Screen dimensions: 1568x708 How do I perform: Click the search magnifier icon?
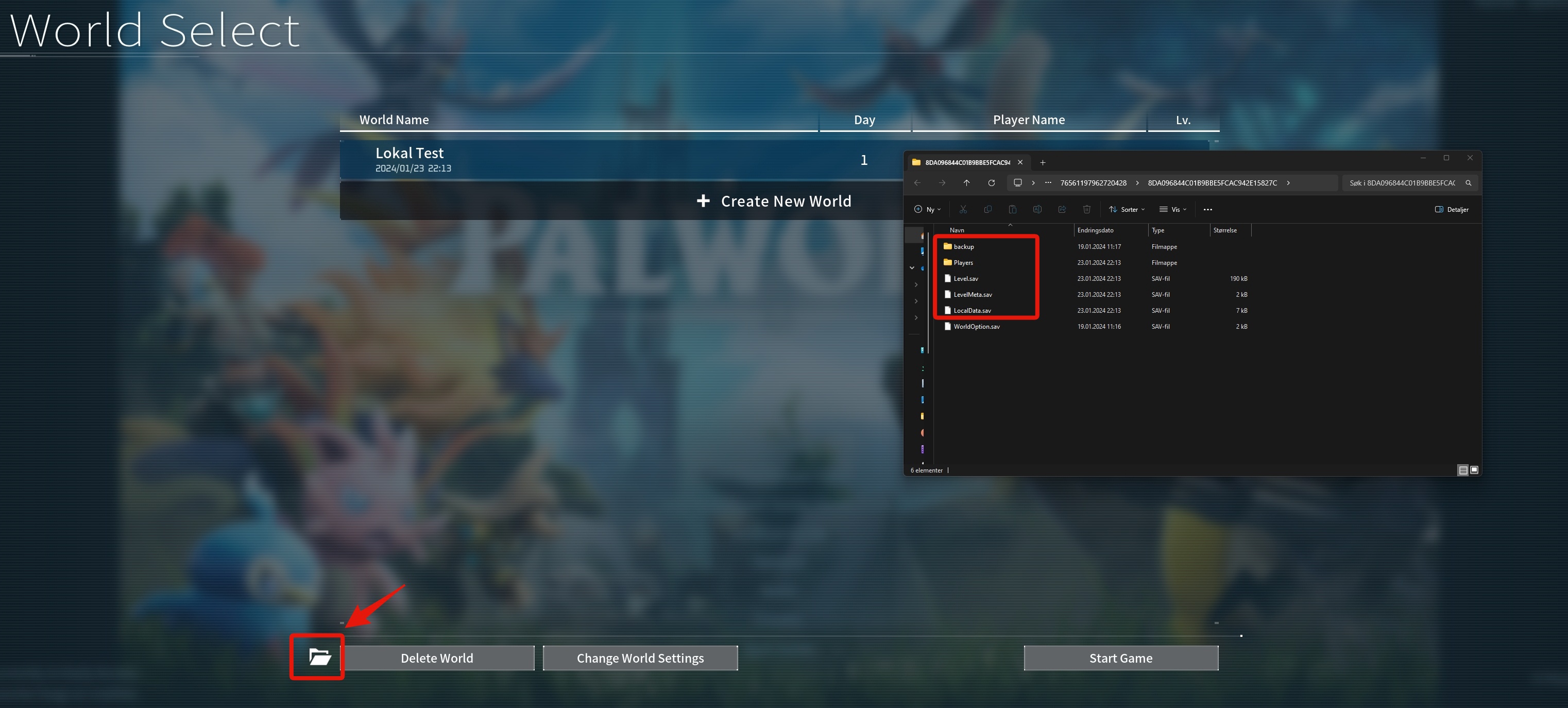pyautogui.click(x=1468, y=182)
